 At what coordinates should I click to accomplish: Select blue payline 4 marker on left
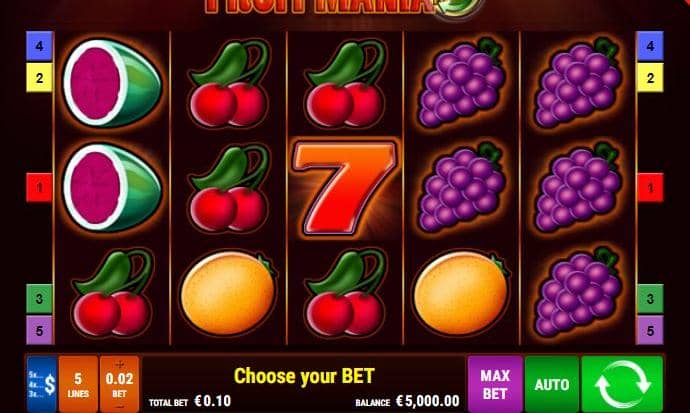[40, 46]
